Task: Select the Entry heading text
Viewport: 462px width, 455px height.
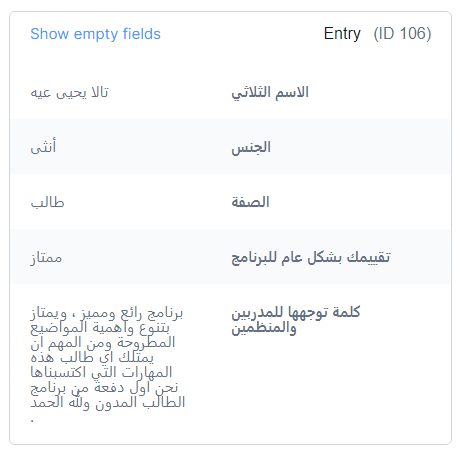Action: click(342, 33)
